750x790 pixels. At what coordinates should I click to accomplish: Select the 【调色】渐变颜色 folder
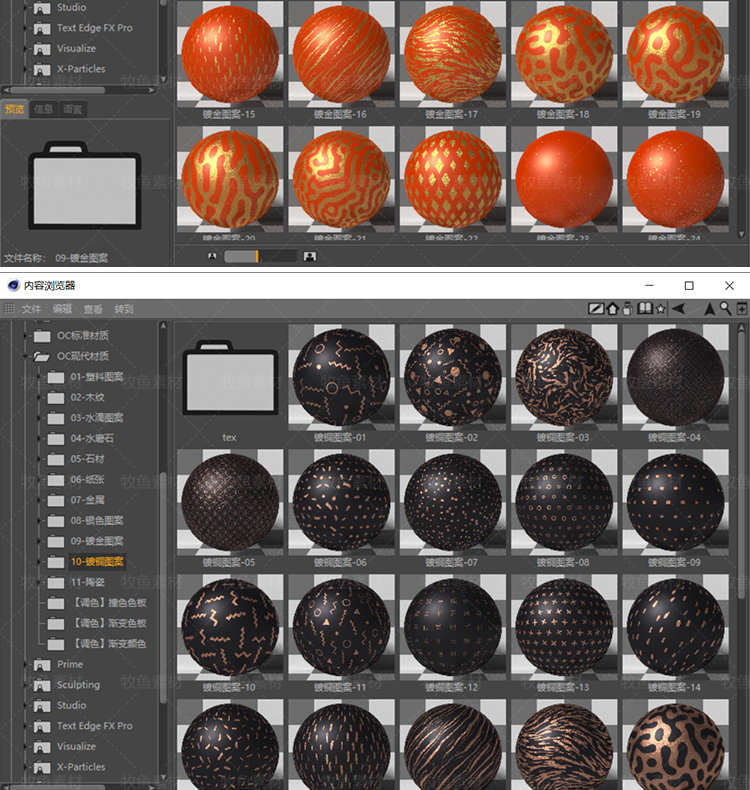pyautogui.click(x=110, y=644)
